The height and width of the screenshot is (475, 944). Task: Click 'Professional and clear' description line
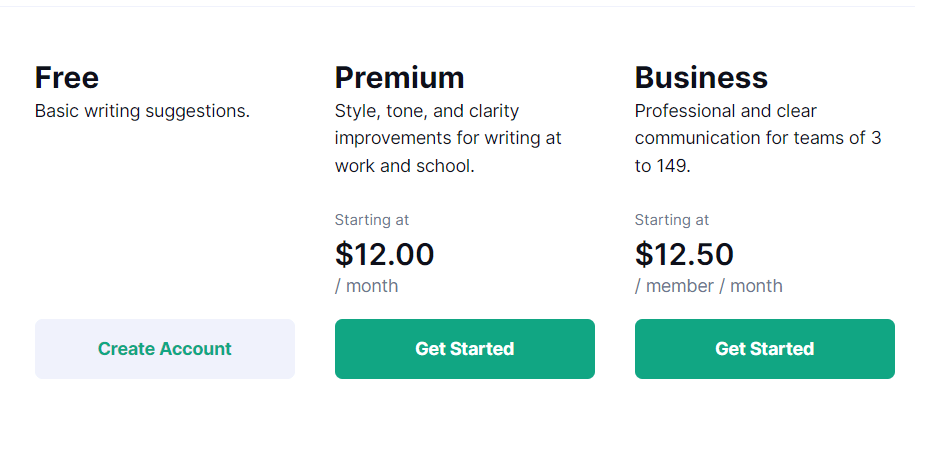(725, 111)
